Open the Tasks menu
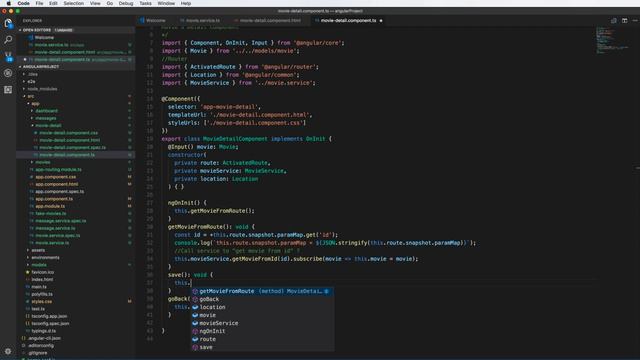Viewport: 640px width, 360px height. [145, 3]
